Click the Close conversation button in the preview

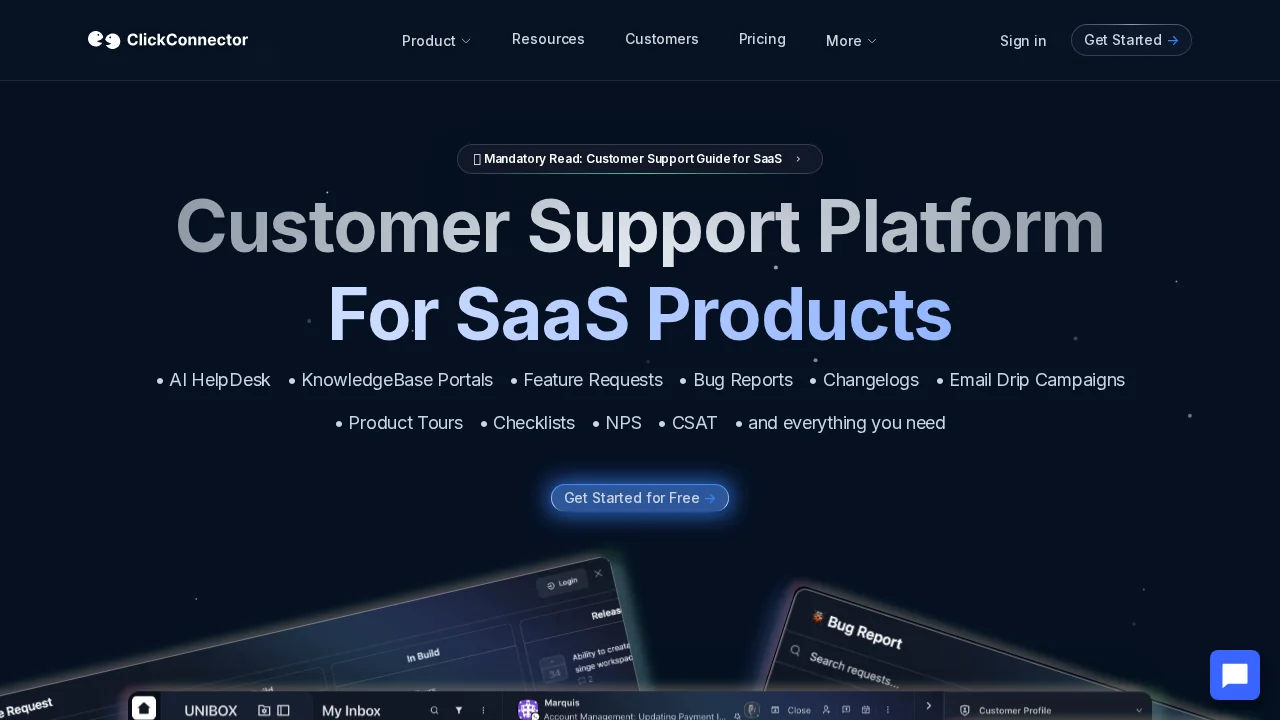click(792, 710)
